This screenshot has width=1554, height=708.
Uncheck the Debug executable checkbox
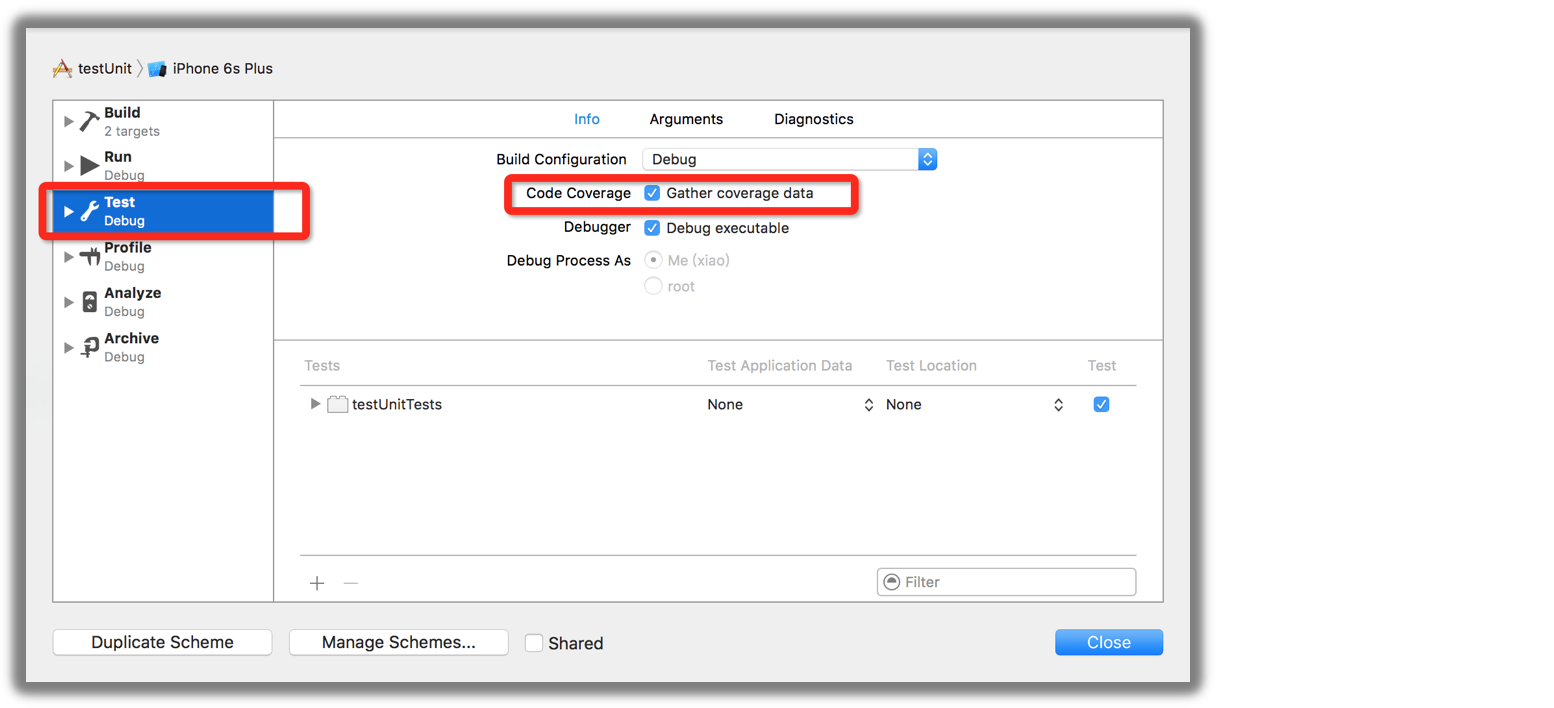(x=652, y=228)
